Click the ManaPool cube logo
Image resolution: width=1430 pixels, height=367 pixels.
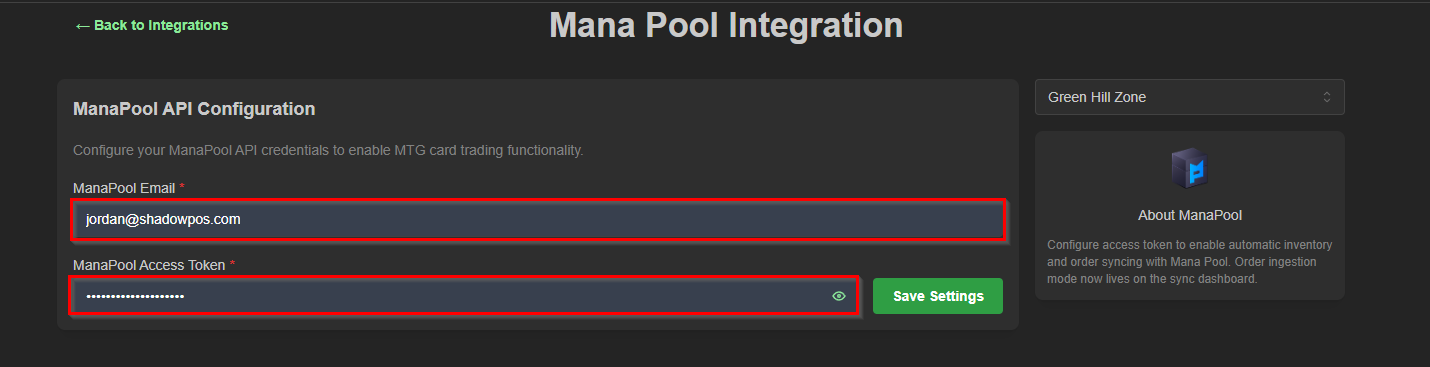point(1190,170)
